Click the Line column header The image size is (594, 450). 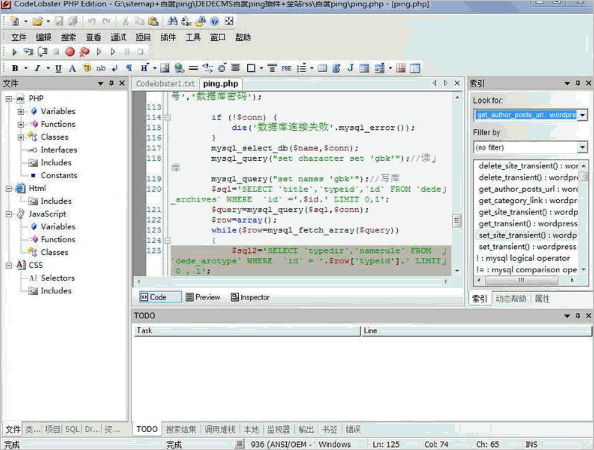[x=476, y=331]
